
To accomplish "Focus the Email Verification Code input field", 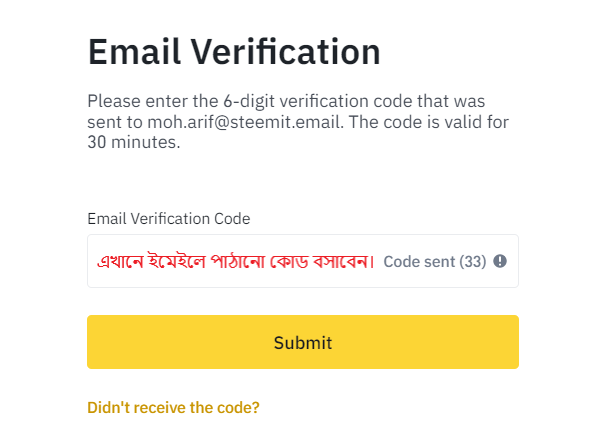I will 303,261.
